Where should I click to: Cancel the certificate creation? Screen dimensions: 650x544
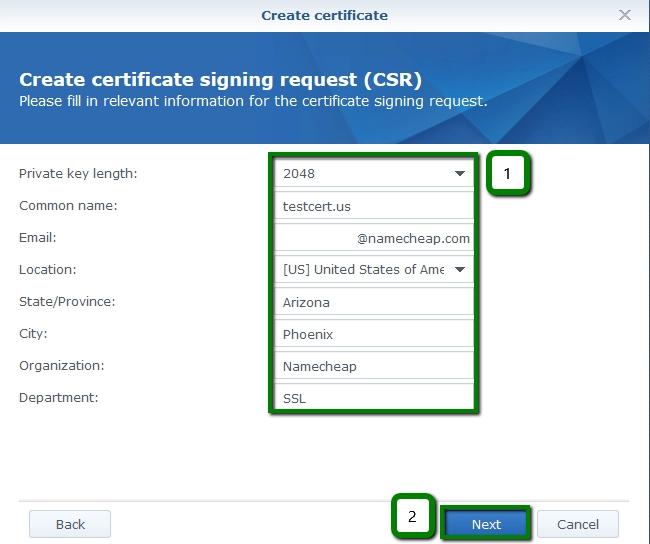tap(577, 524)
